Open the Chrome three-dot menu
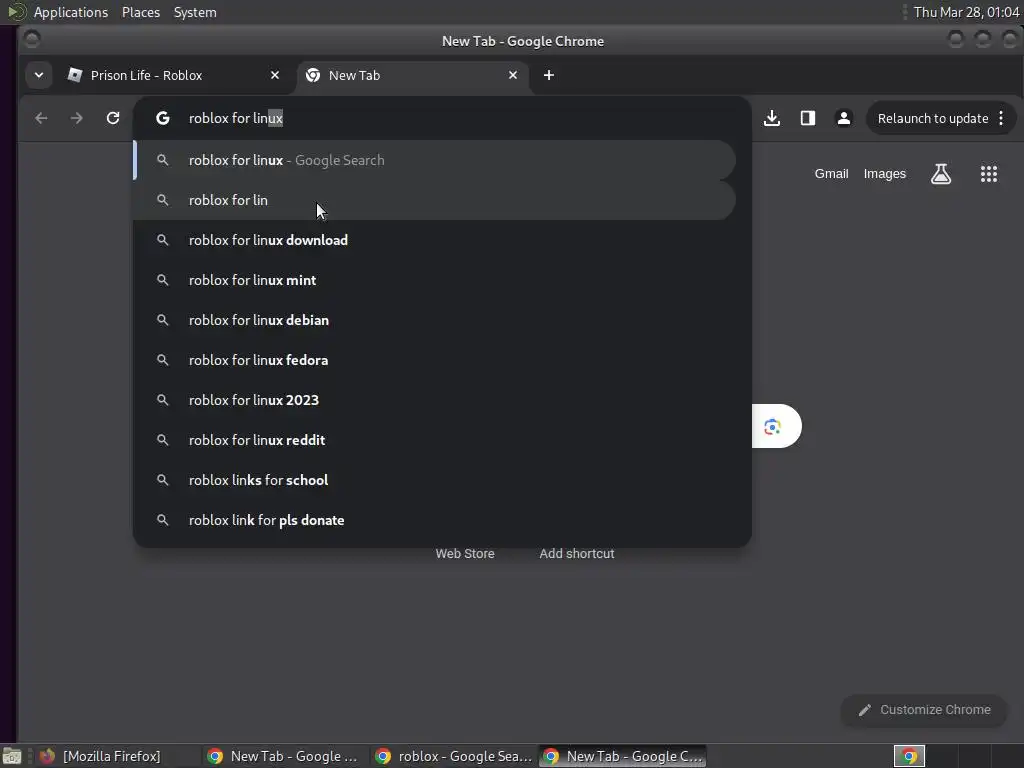 point(1001,118)
